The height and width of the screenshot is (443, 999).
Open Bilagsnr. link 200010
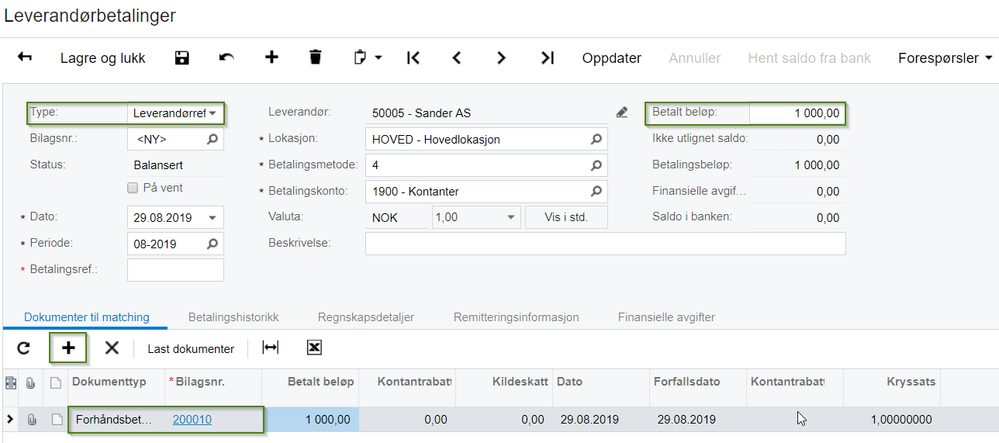[x=192, y=420]
